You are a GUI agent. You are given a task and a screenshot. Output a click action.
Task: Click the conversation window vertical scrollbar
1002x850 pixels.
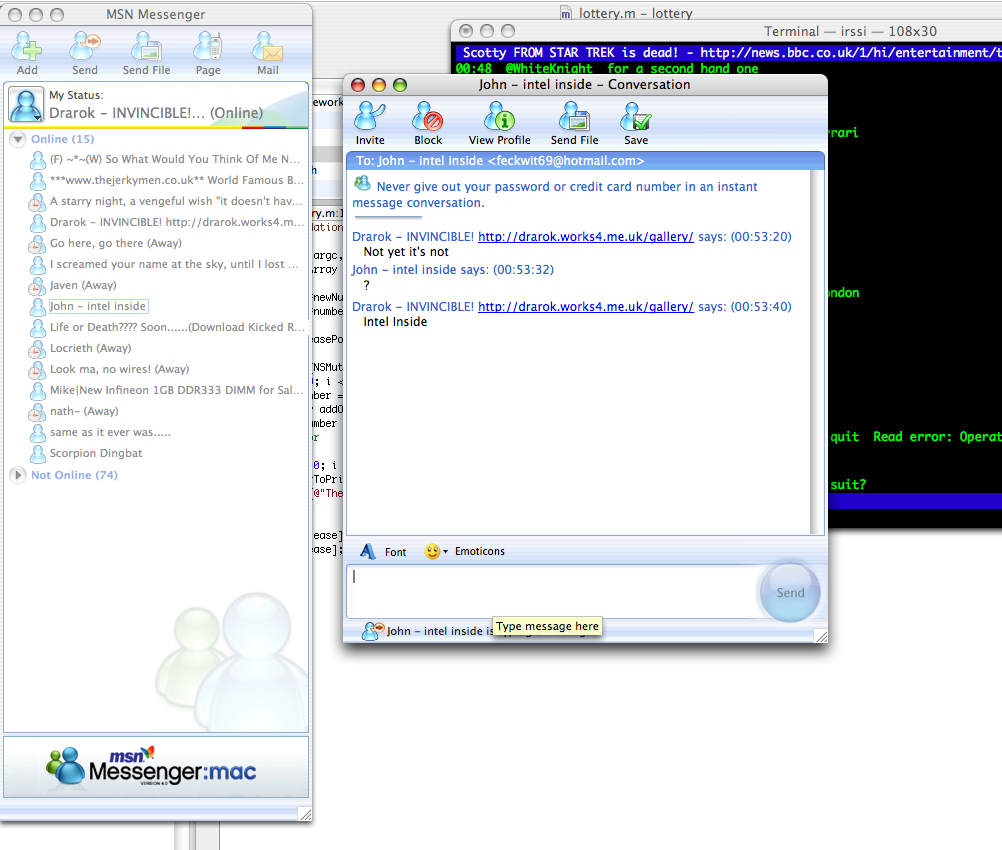click(x=816, y=352)
